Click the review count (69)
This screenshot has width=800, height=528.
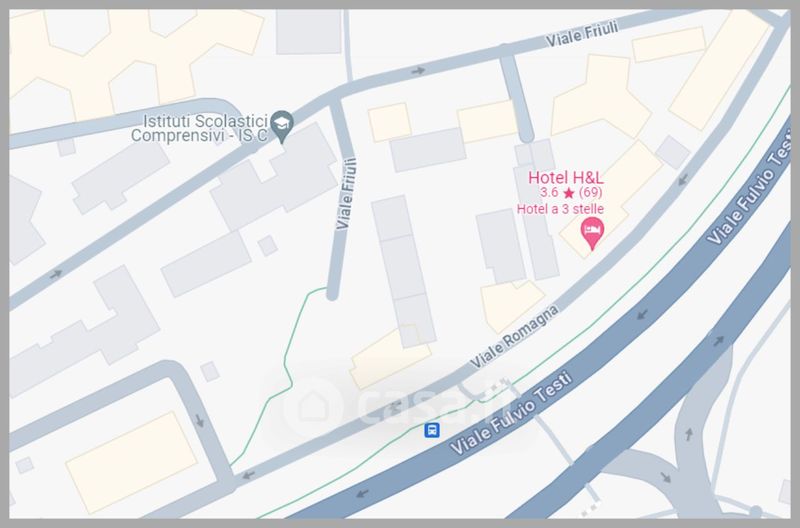(590, 193)
